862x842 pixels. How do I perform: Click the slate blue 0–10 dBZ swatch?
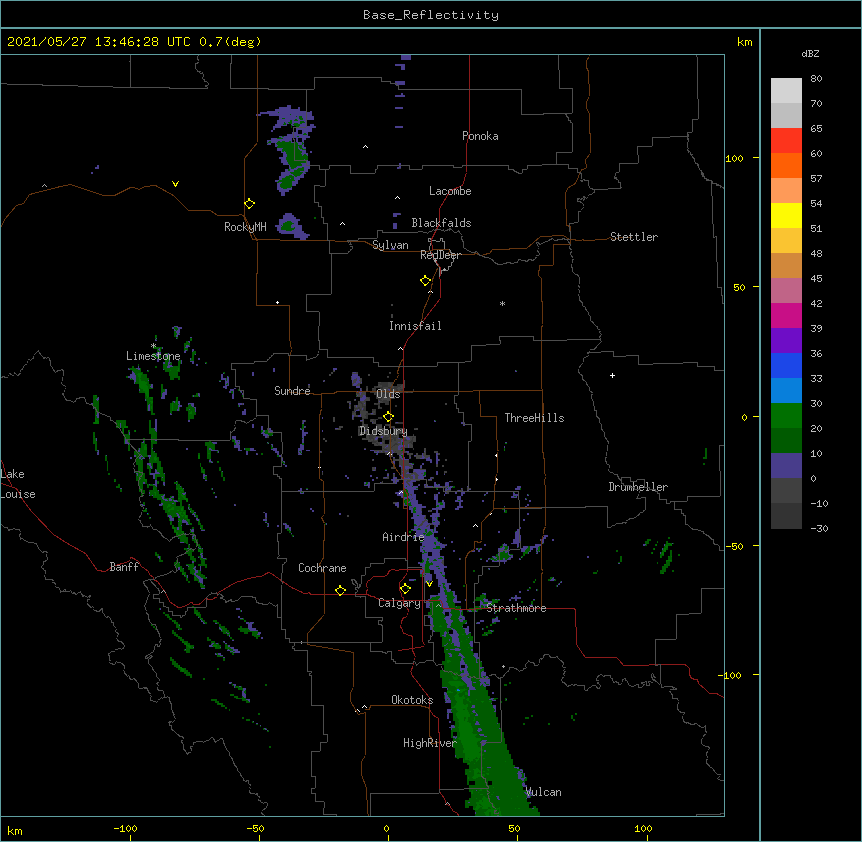pos(786,466)
